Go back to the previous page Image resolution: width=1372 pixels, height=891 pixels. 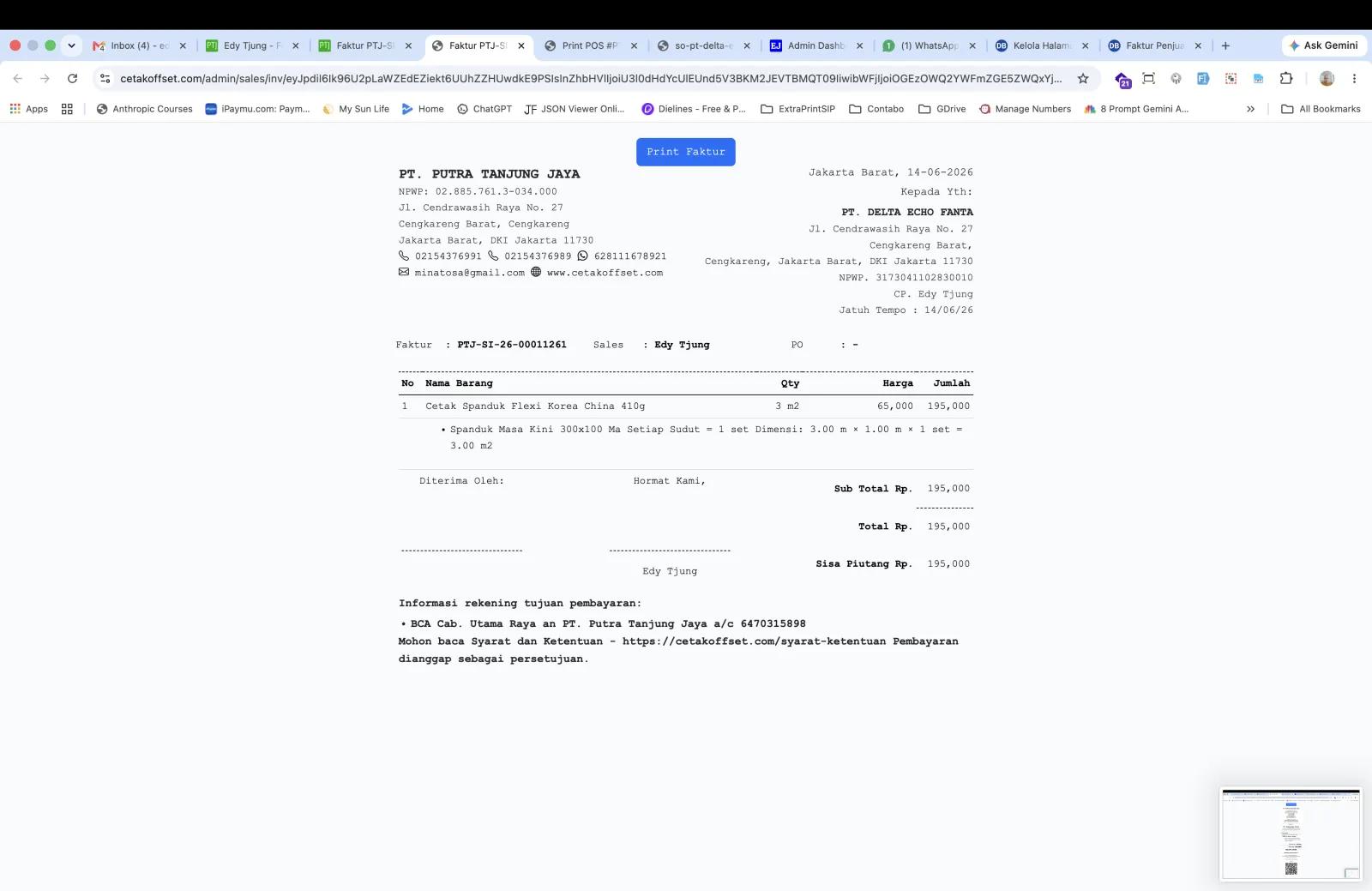tap(18, 79)
